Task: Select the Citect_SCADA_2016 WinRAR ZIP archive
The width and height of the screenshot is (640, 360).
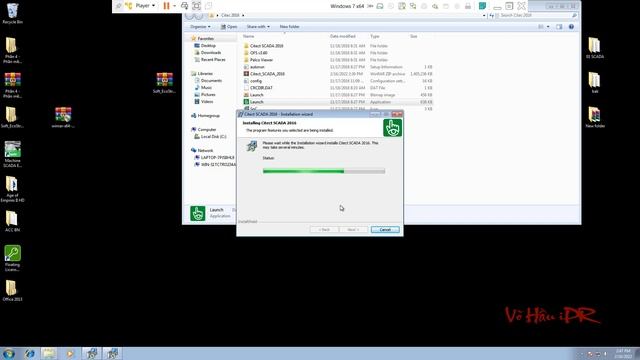Action: coord(338,73)
